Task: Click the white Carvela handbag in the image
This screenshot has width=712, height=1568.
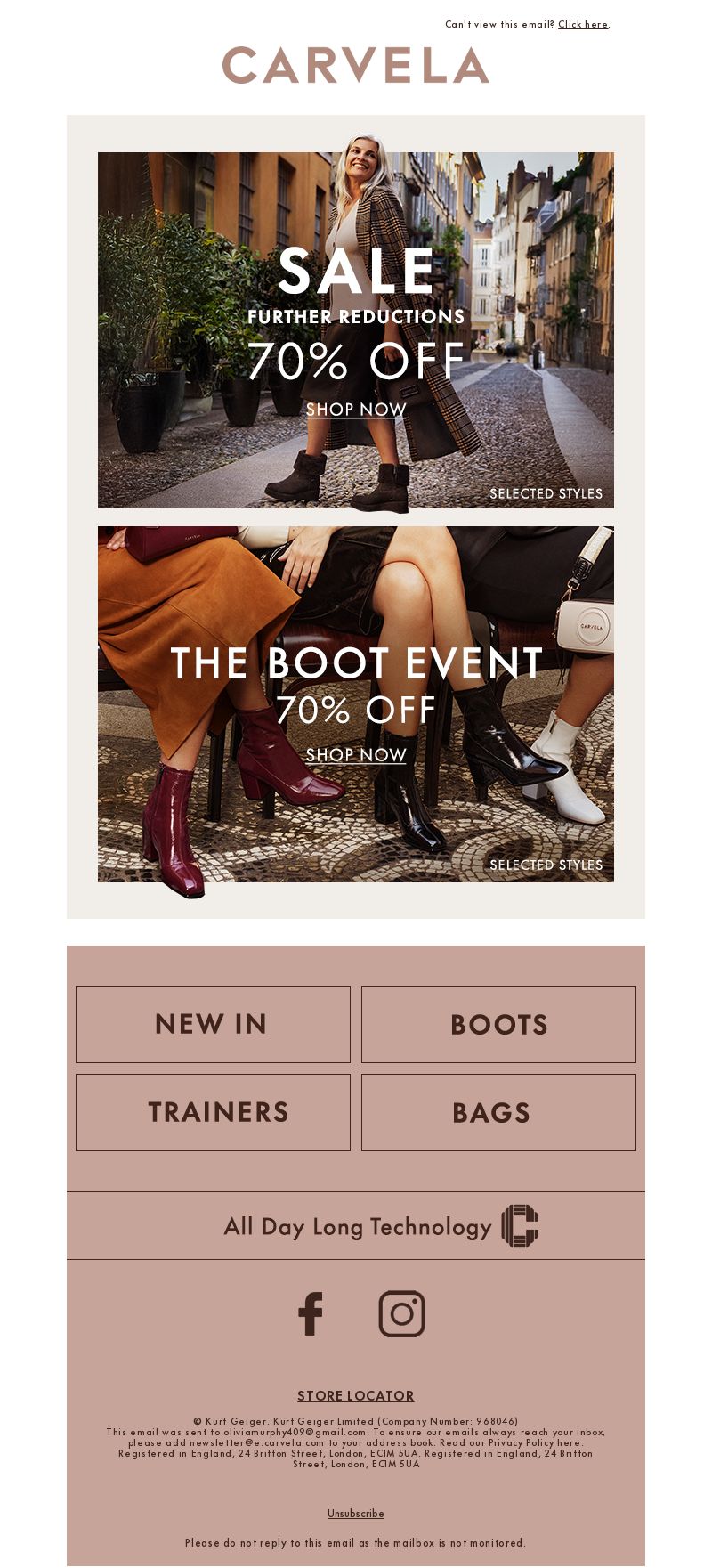Action: click(x=585, y=625)
